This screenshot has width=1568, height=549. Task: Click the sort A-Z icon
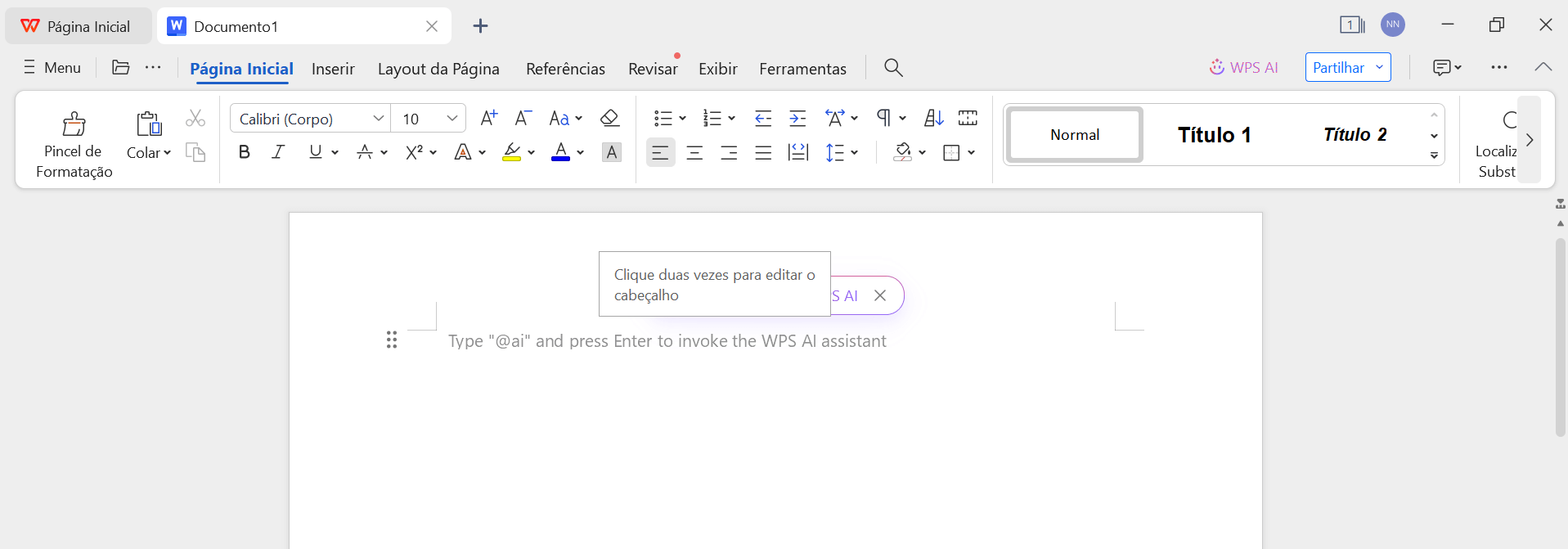[933, 119]
